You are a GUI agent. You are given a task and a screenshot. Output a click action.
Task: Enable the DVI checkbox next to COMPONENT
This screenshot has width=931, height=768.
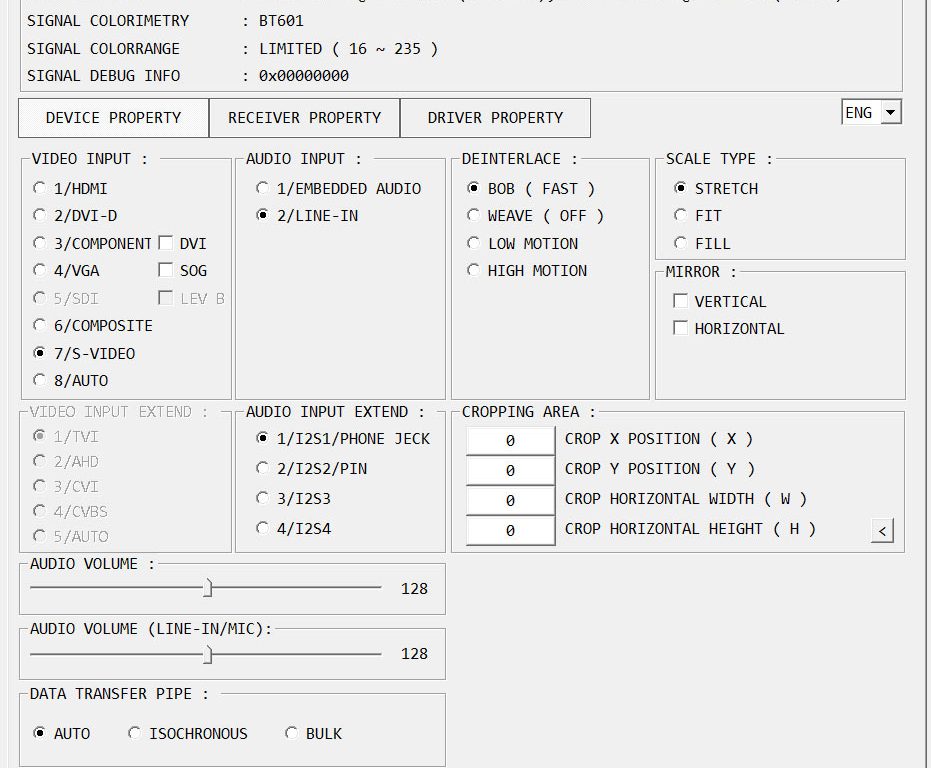166,243
